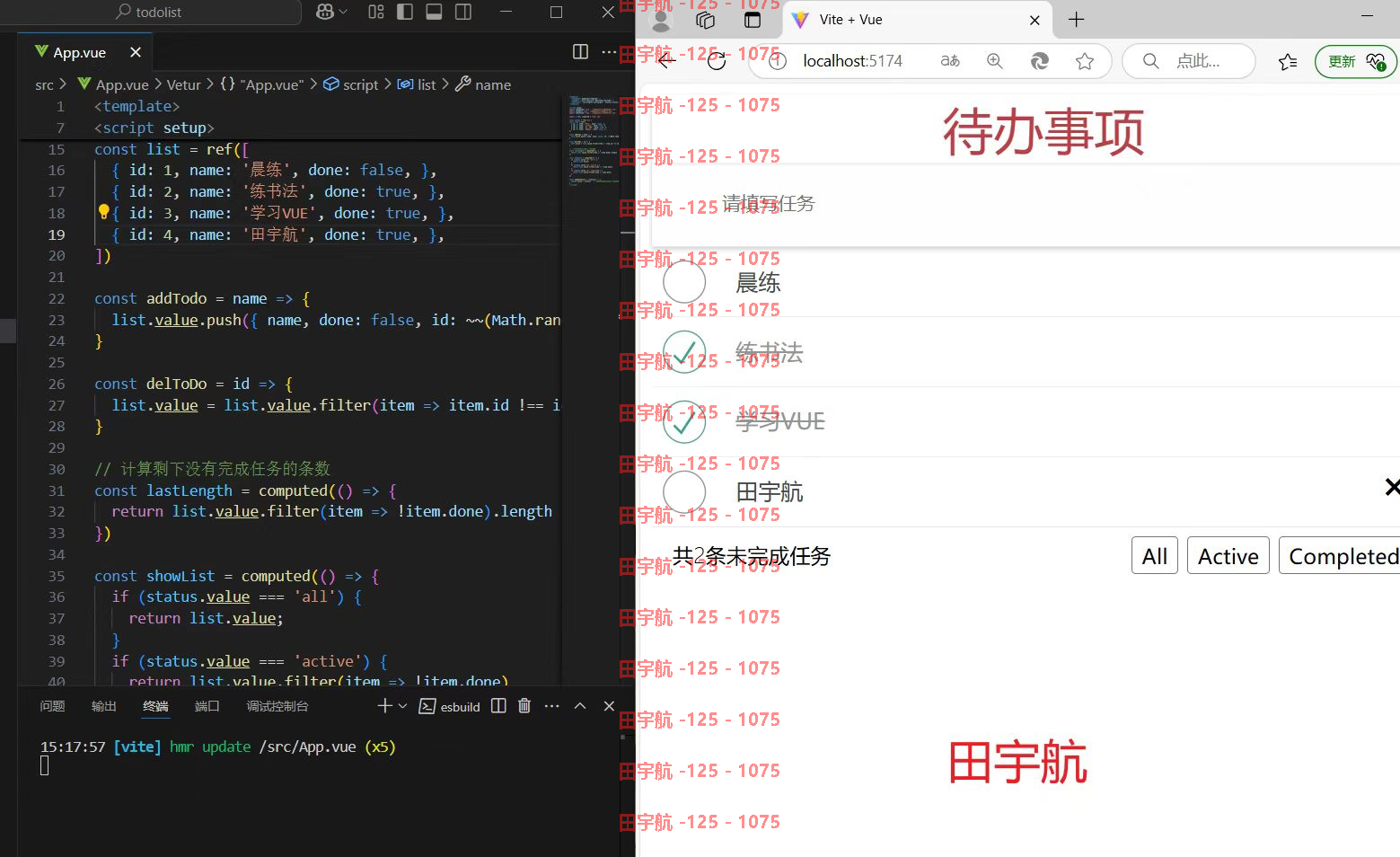
Task: Click the lightbulb quick-fix icon on line 18
Action: [x=103, y=212]
